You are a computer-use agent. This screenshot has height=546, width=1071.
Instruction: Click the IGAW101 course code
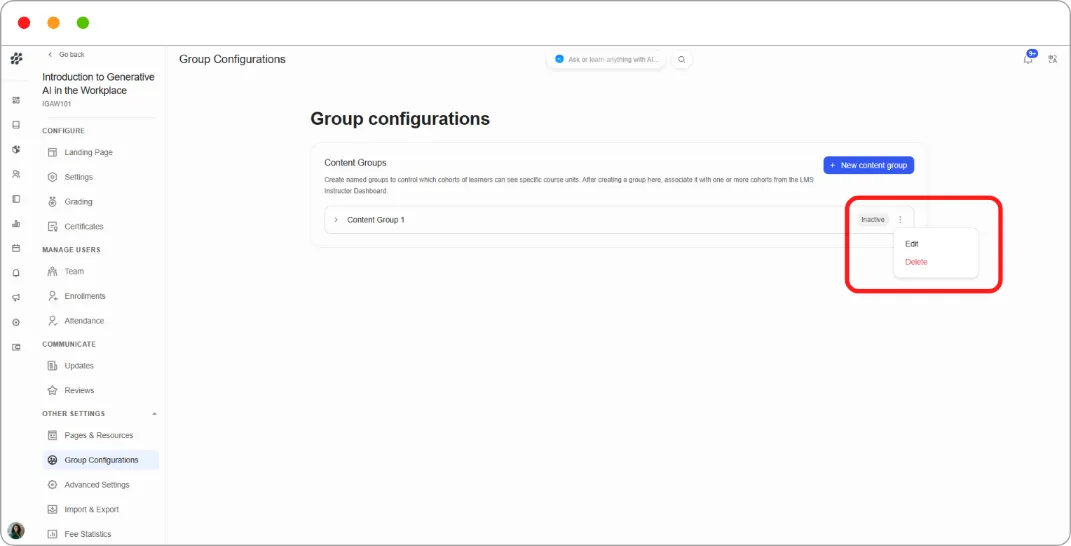[x=57, y=104]
